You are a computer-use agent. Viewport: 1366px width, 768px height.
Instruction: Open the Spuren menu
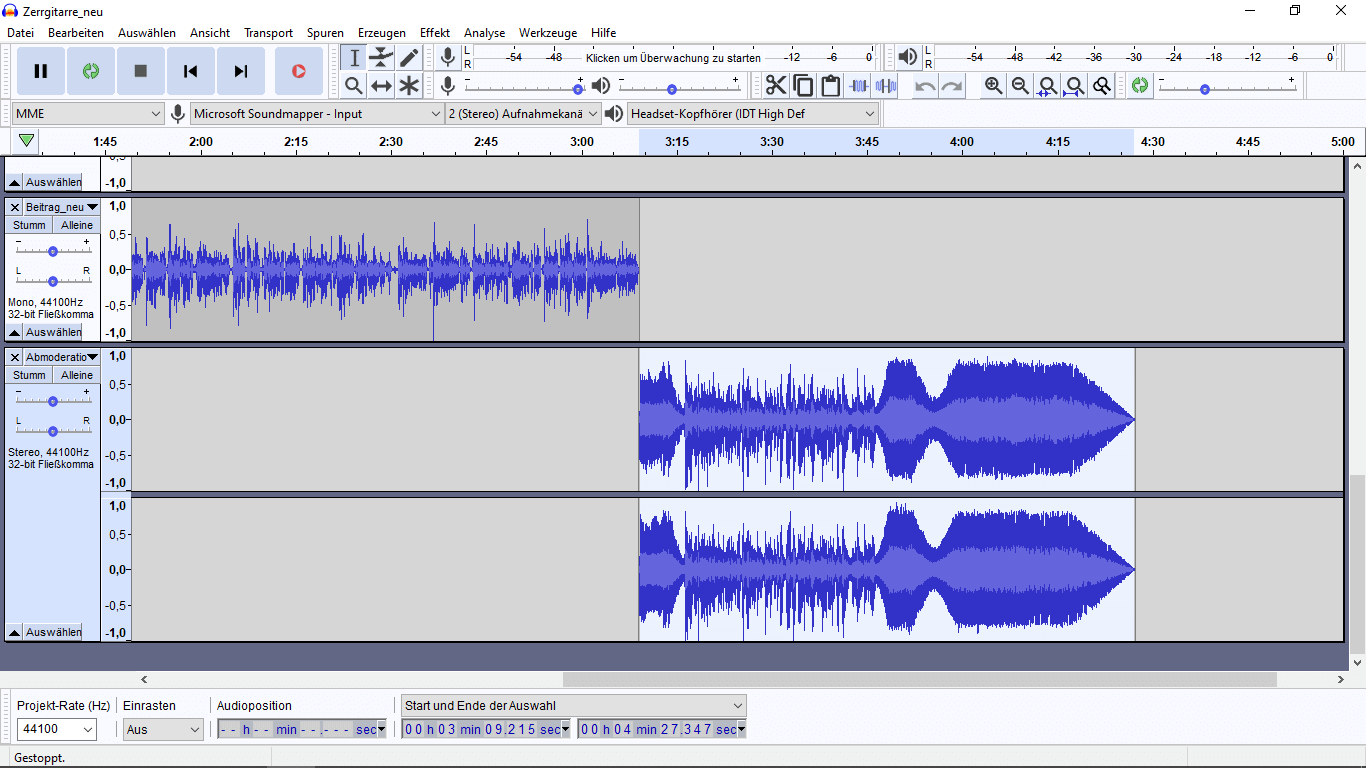(x=325, y=33)
